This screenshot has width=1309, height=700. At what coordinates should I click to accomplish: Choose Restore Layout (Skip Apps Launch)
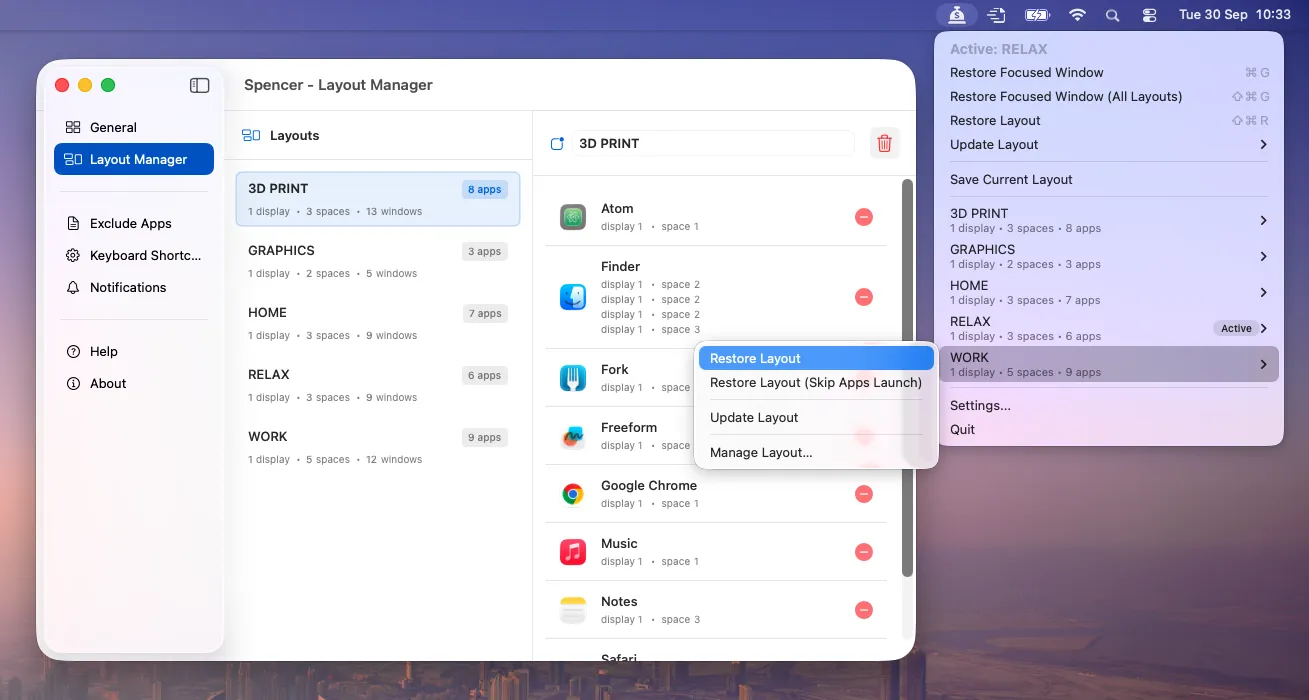click(815, 382)
